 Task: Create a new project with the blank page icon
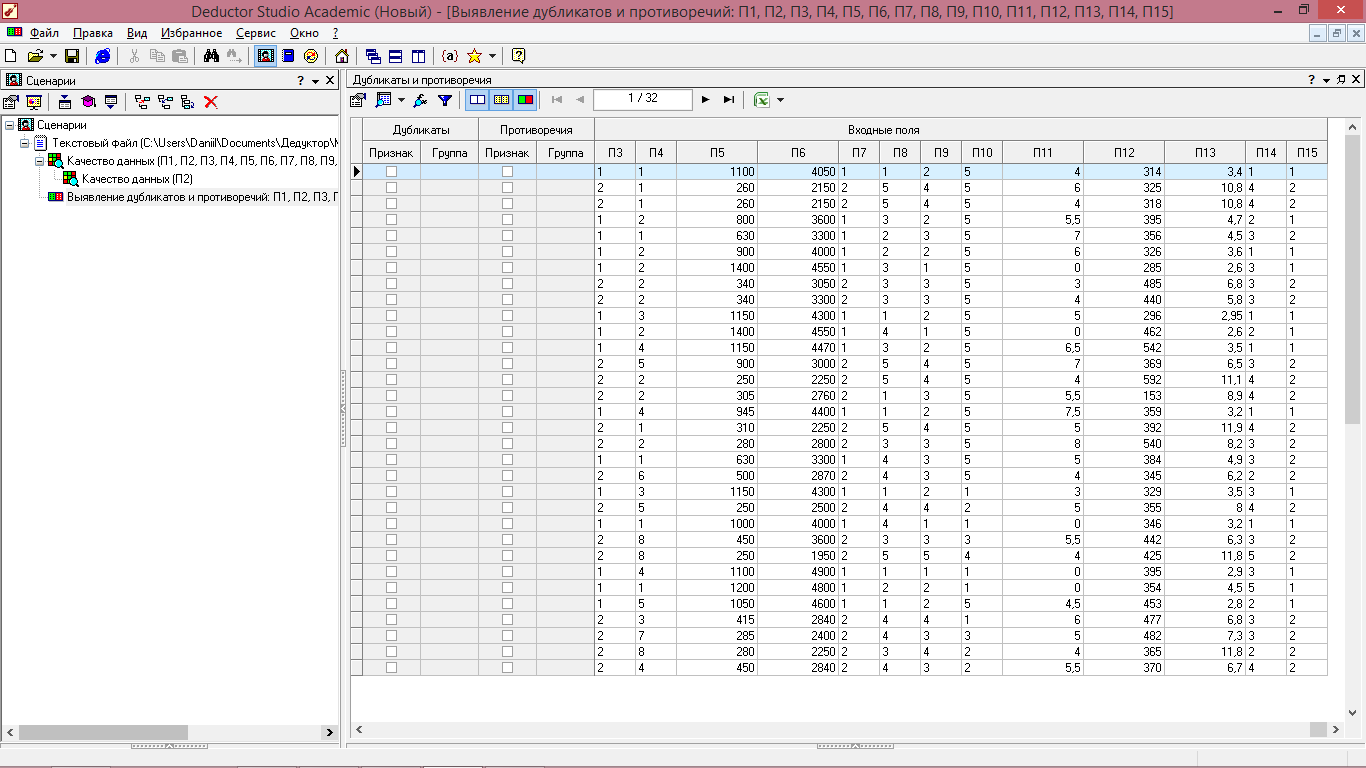(x=11, y=56)
